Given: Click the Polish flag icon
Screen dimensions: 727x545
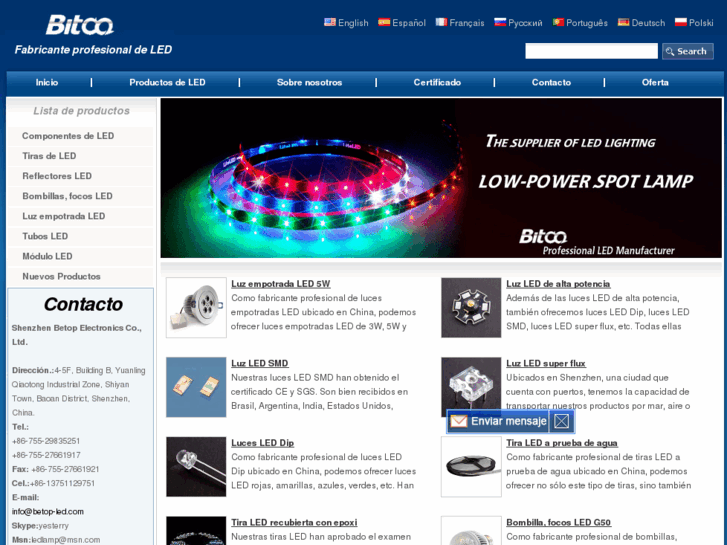Looking at the screenshot, I should tap(681, 22).
